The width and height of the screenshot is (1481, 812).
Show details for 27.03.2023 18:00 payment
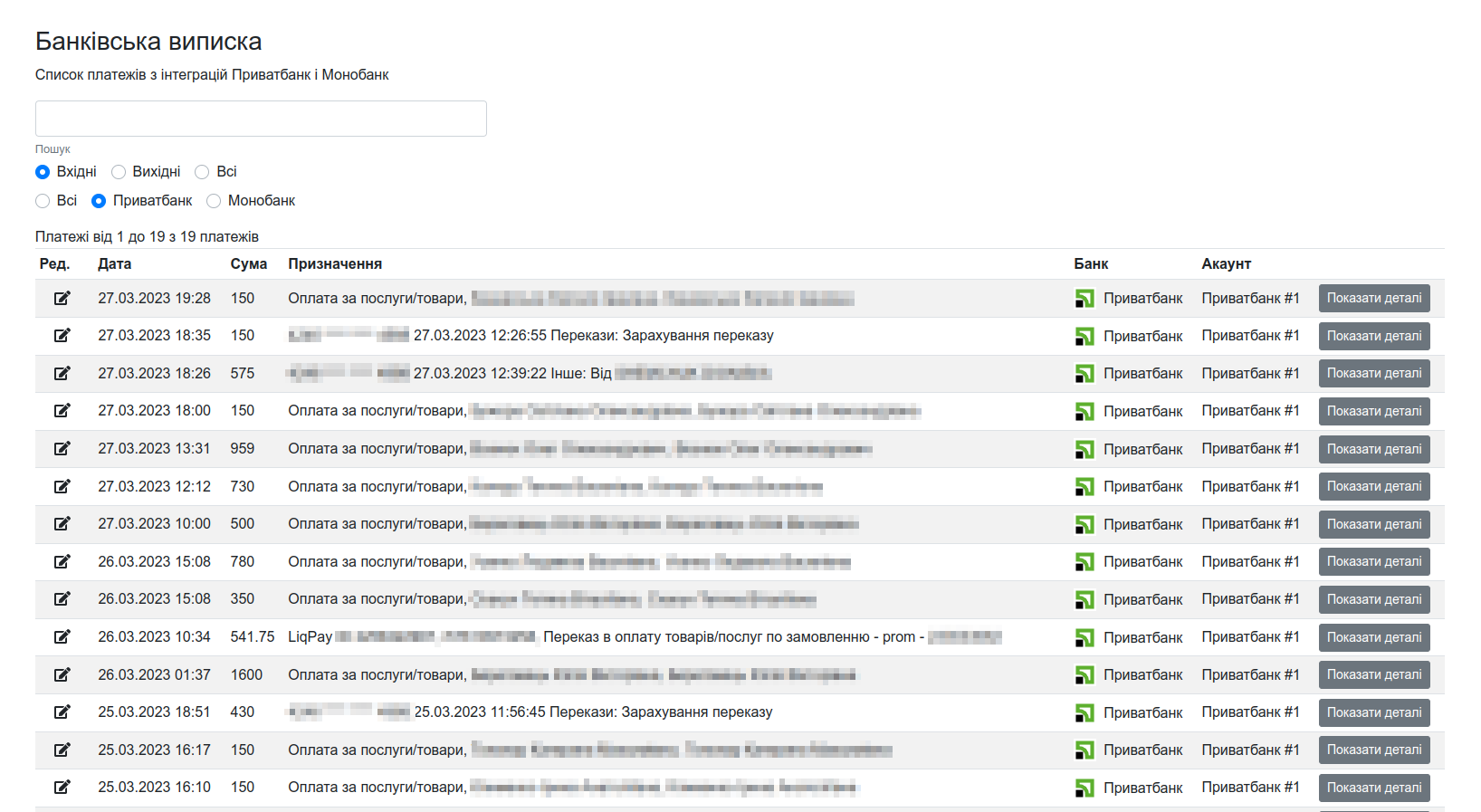(1374, 411)
